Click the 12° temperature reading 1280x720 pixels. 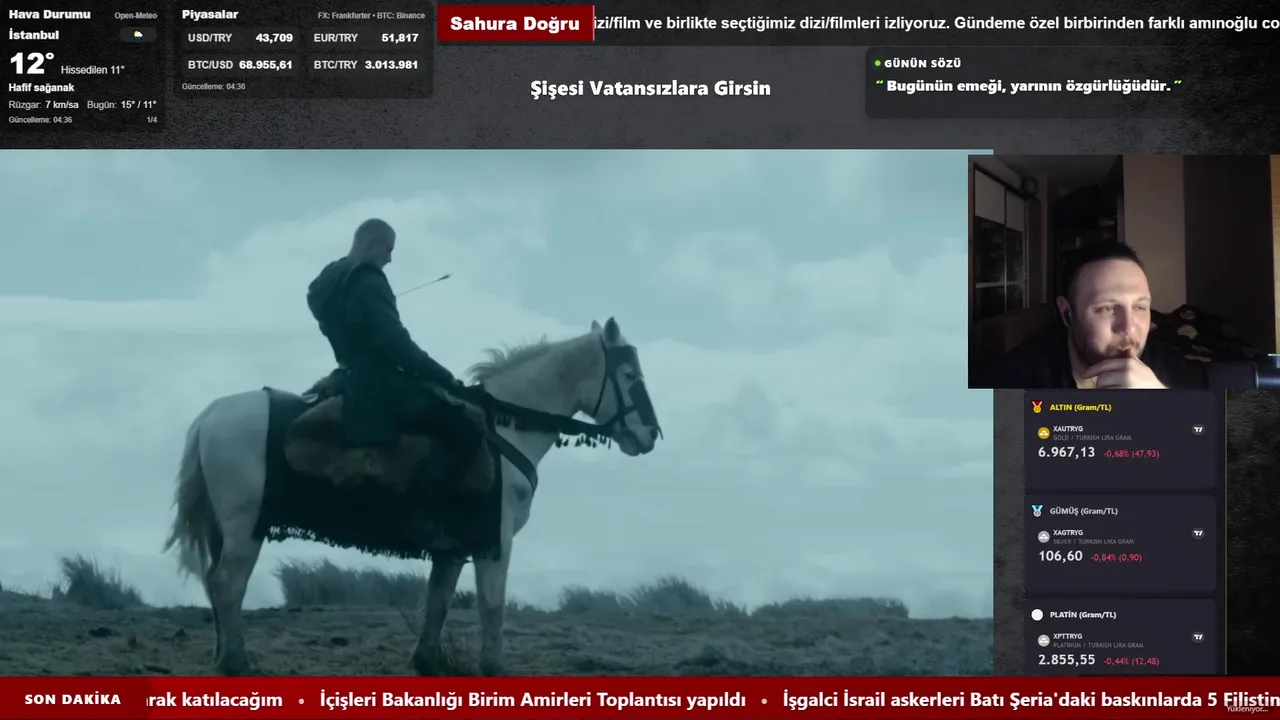click(31, 64)
